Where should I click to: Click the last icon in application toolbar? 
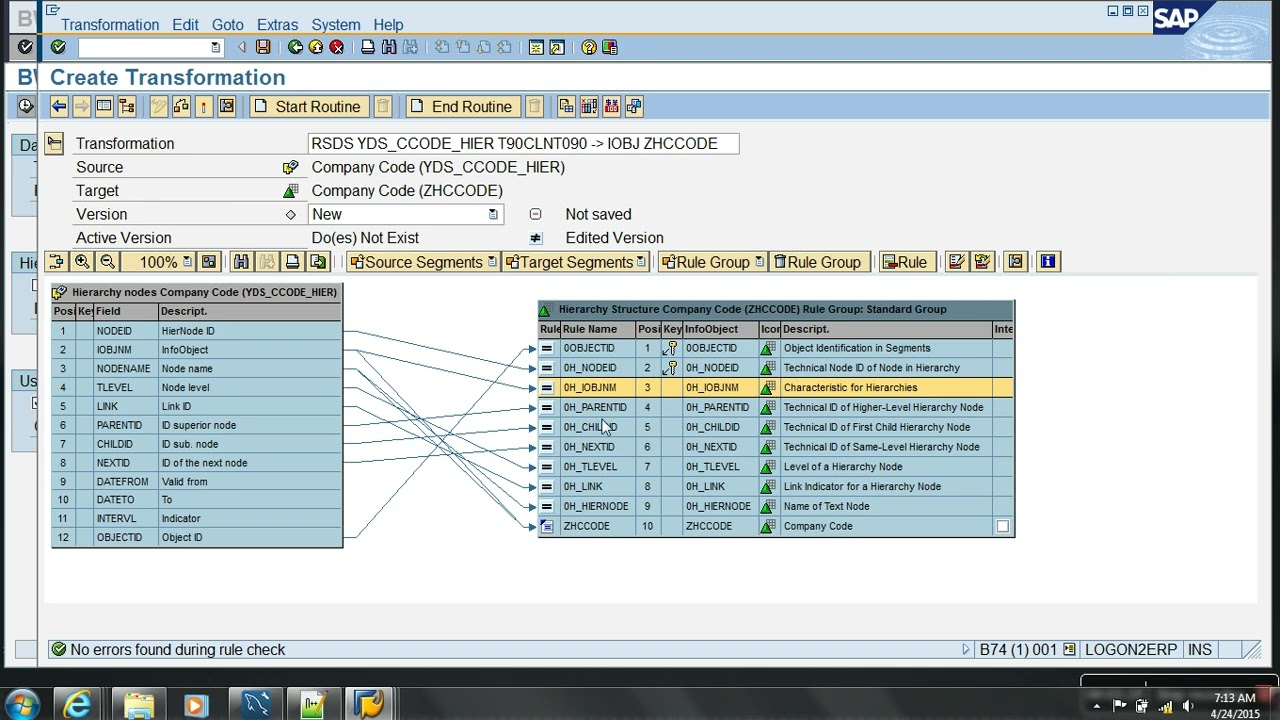(x=634, y=106)
